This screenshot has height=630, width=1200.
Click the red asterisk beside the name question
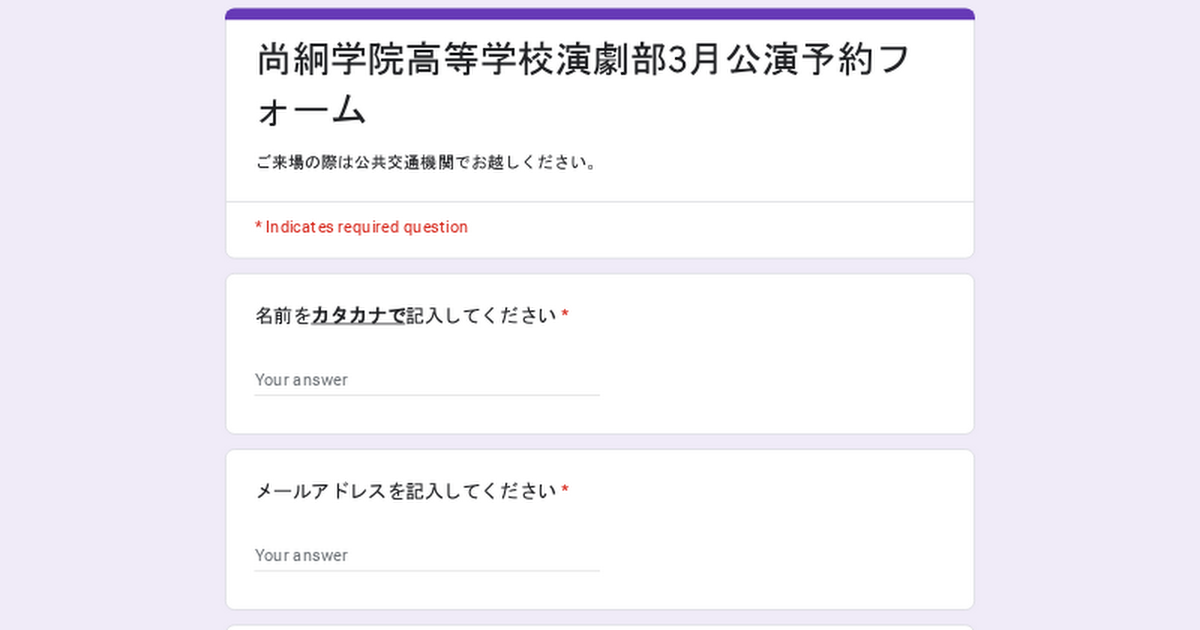(565, 316)
